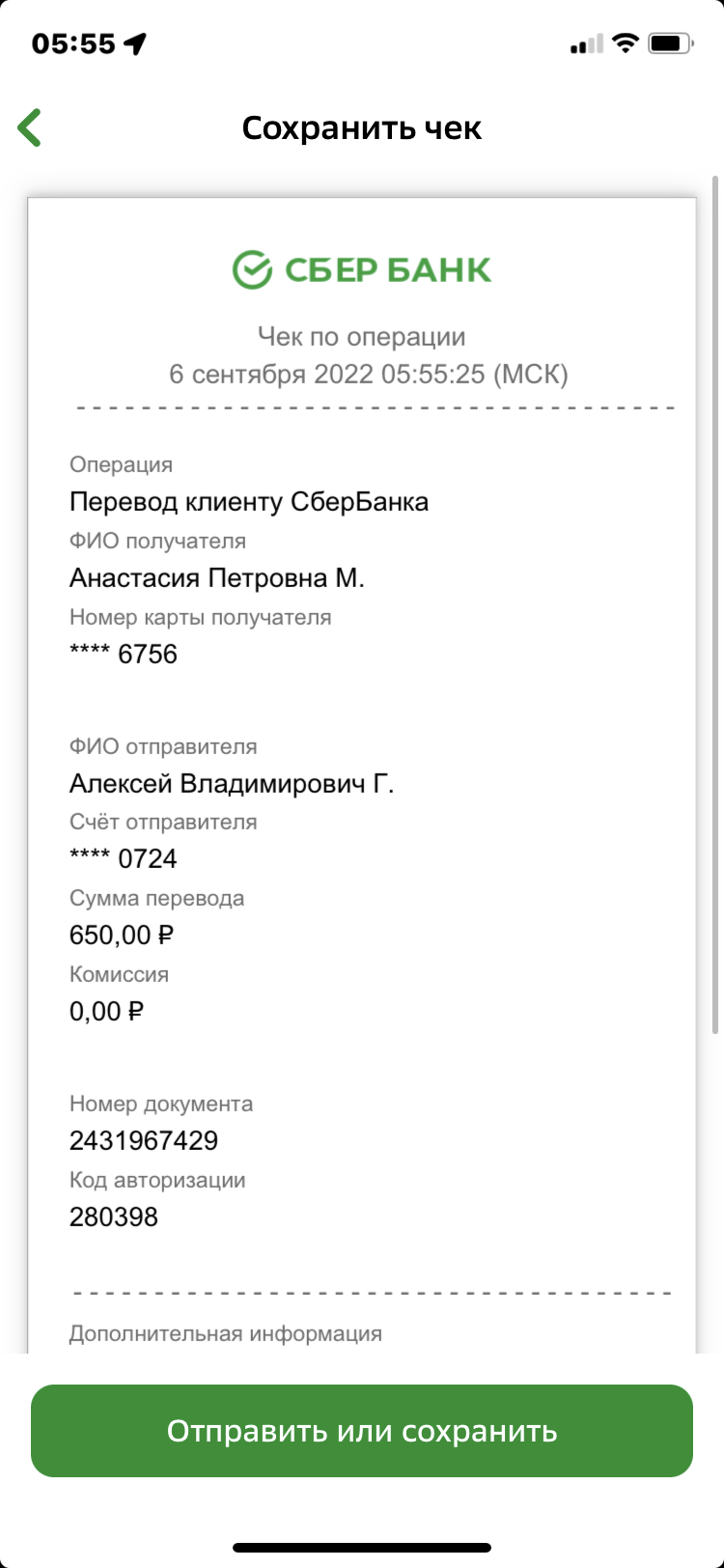This screenshot has width=724, height=1568.
Task: Tap the Wi-Fi status icon
Action: click(626, 43)
